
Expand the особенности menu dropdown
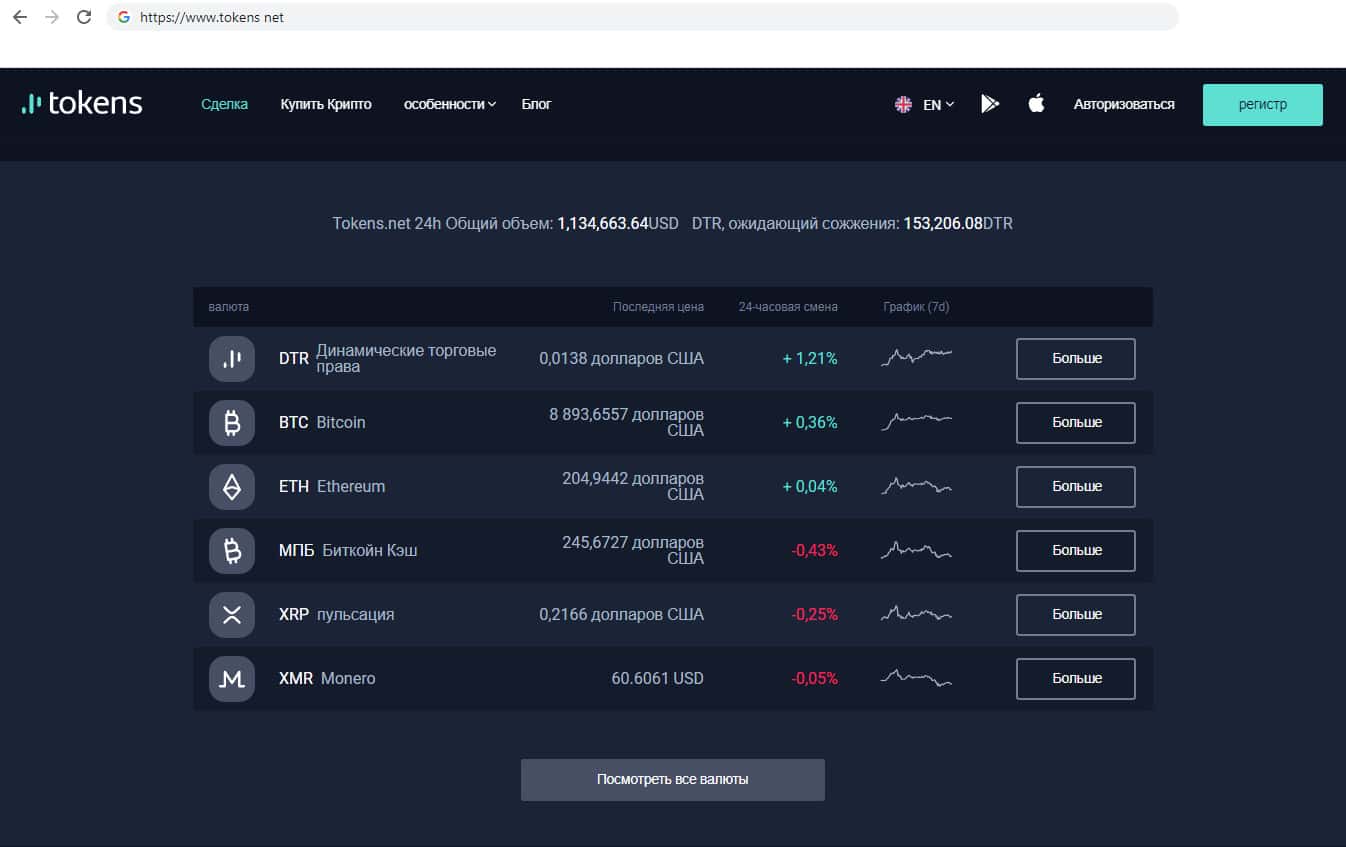[449, 104]
